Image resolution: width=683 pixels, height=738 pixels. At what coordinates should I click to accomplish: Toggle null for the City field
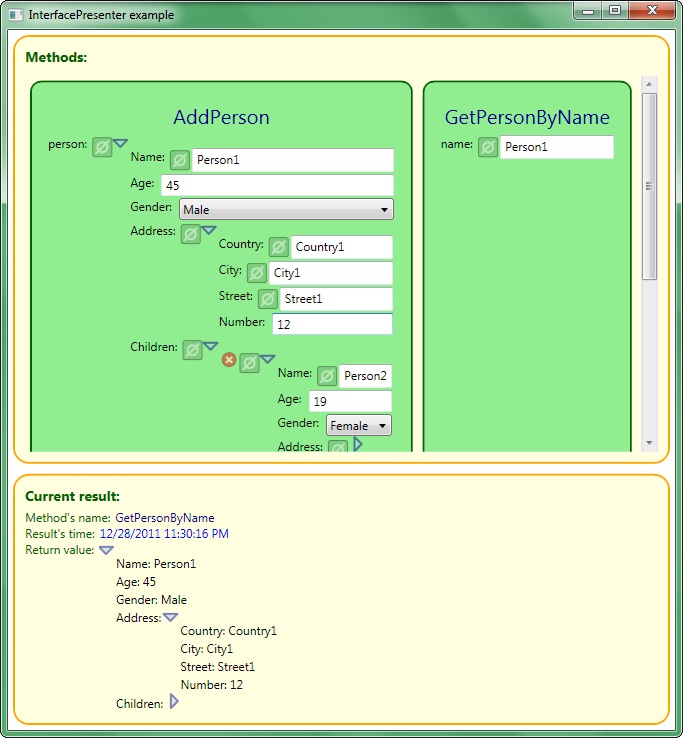(257, 273)
